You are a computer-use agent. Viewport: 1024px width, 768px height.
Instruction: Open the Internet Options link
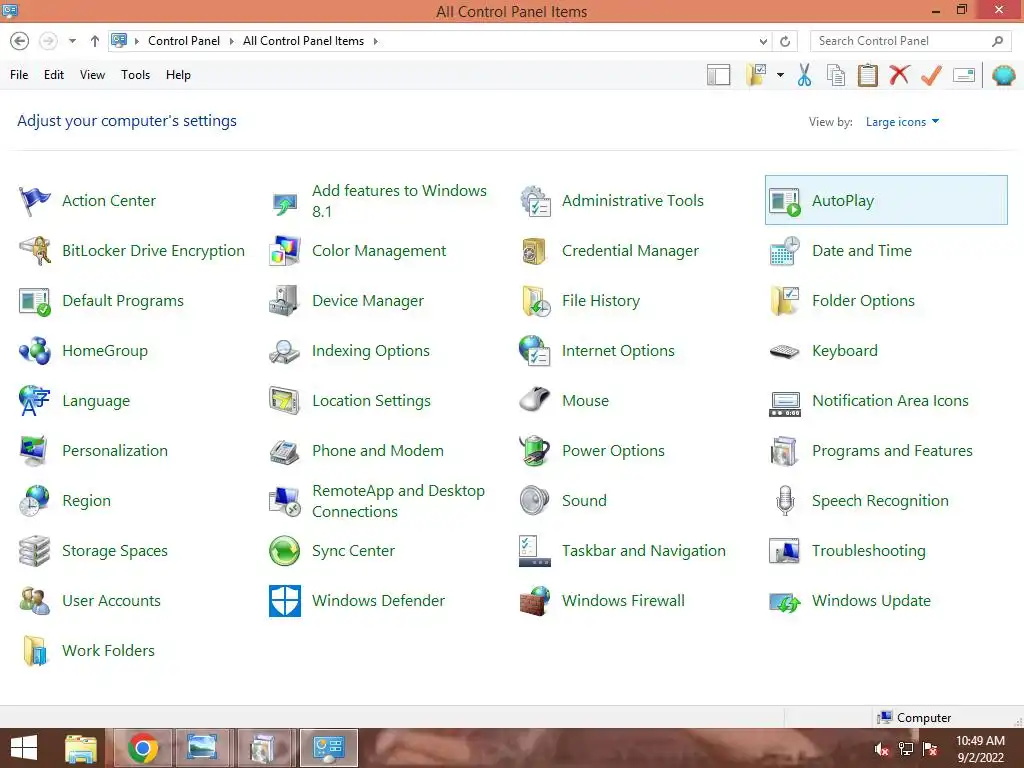pos(618,351)
